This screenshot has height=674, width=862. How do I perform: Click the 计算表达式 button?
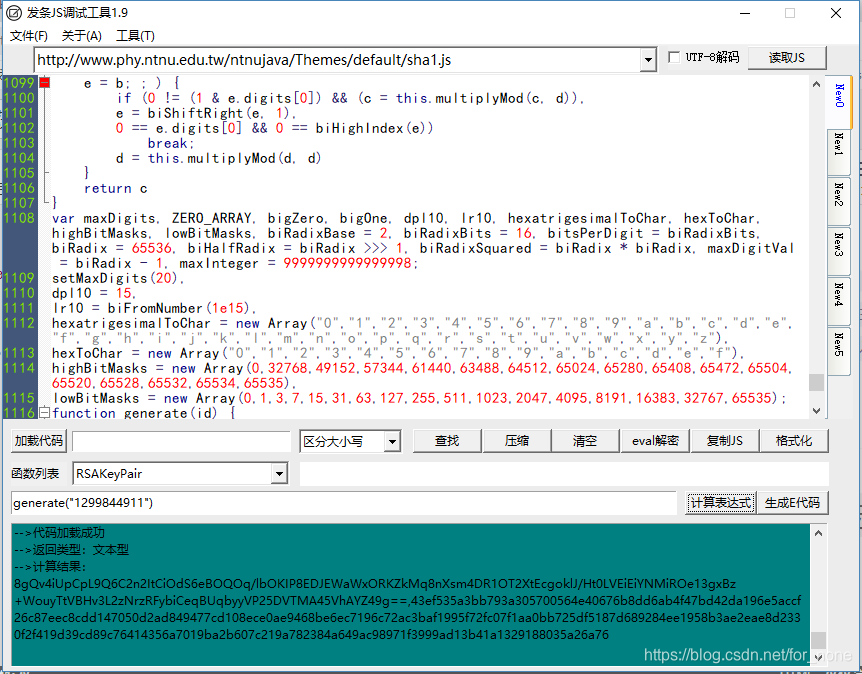[721, 502]
